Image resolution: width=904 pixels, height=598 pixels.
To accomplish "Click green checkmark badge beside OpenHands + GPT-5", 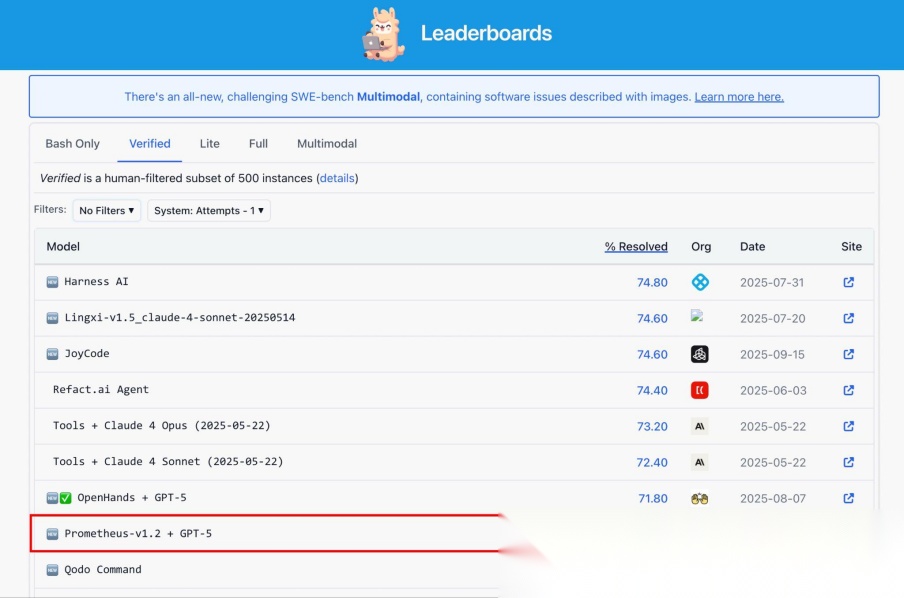I will [x=66, y=498].
